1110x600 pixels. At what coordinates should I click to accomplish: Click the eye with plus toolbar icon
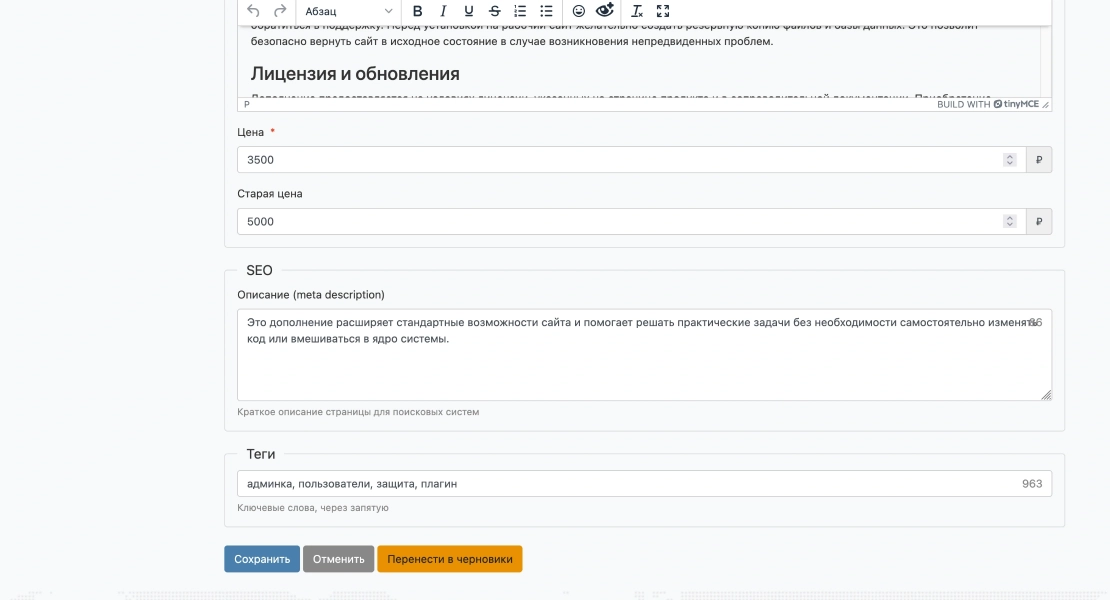coord(605,11)
